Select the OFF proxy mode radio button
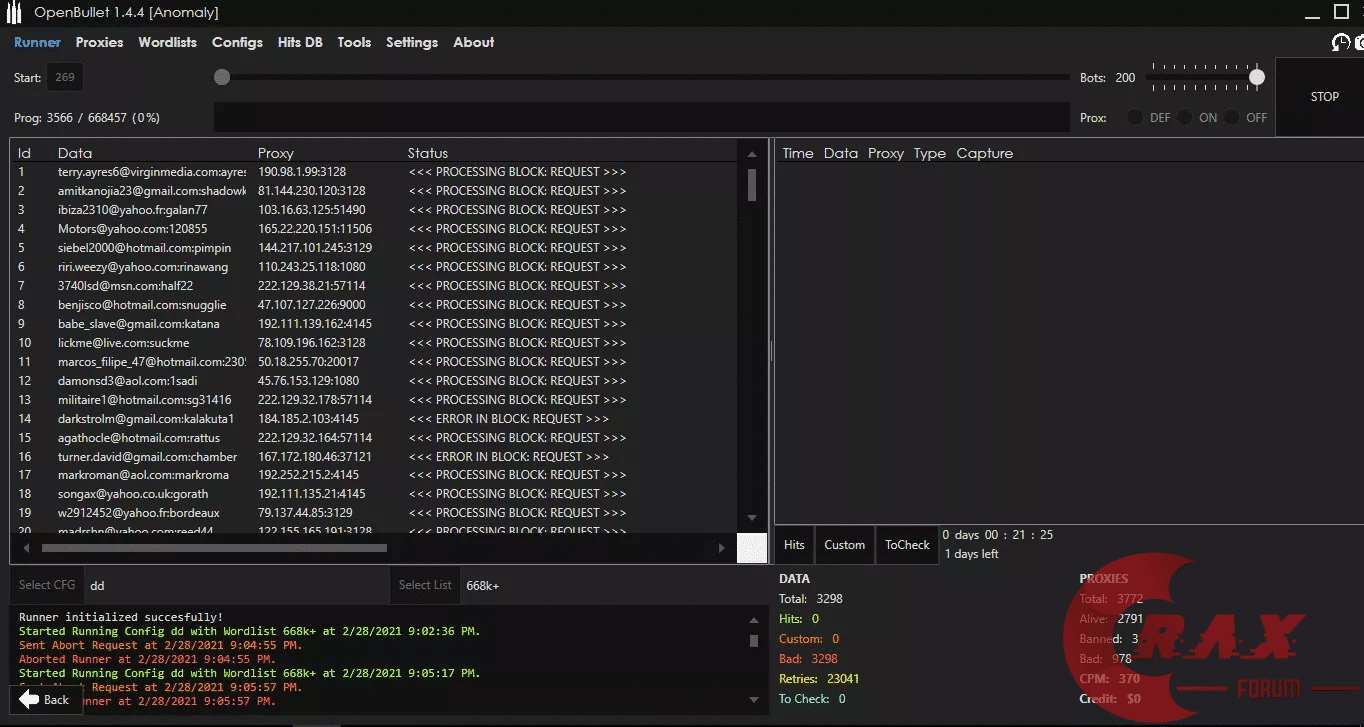 click(1233, 117)
